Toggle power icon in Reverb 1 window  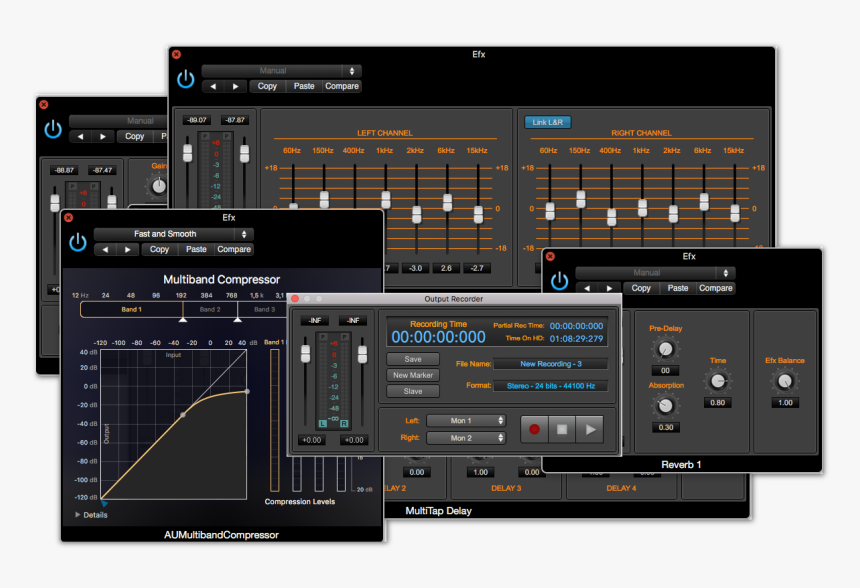(559, 281)
